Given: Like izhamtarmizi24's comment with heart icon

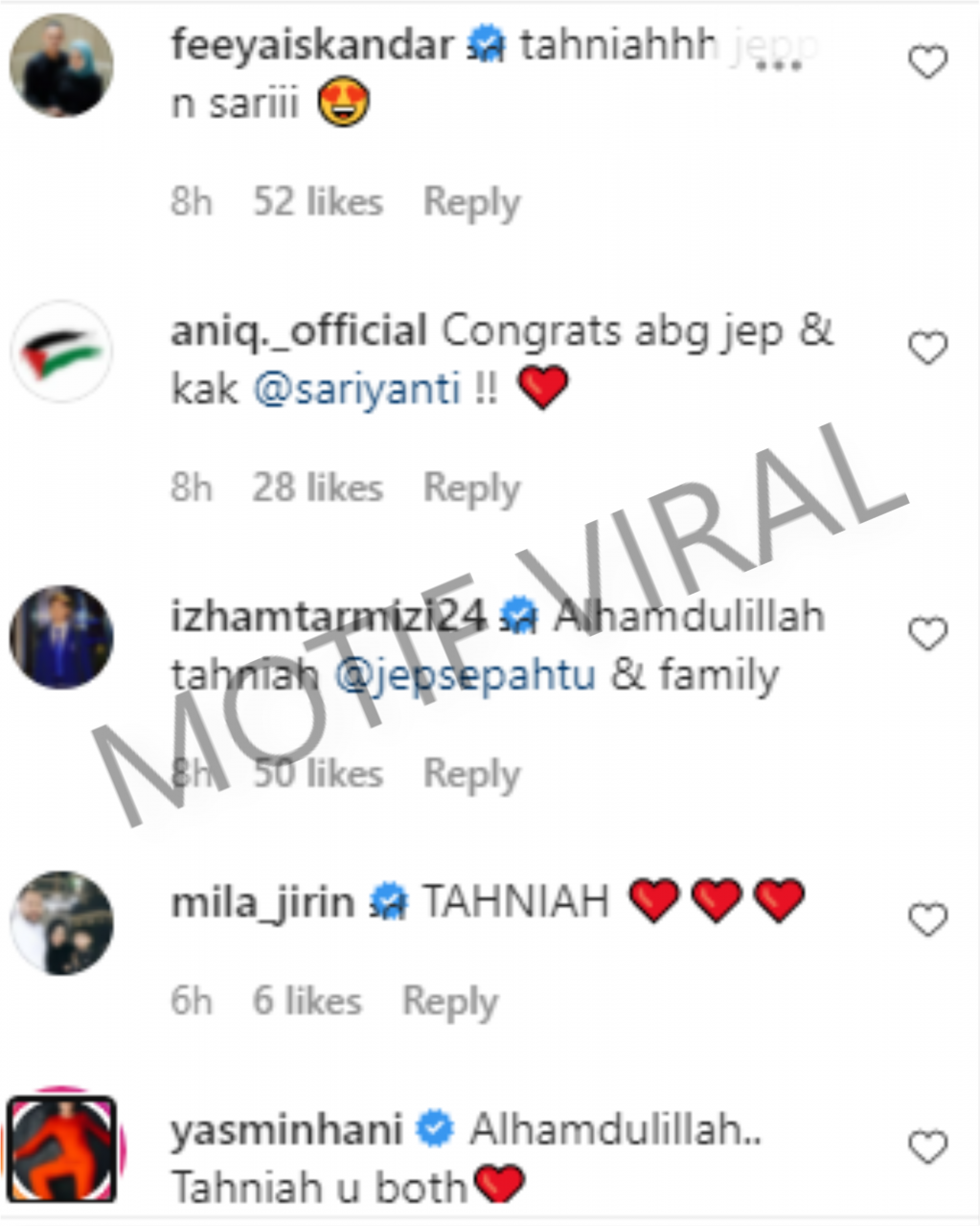Looking at the screenshot, I should click(x=927, y=634).
